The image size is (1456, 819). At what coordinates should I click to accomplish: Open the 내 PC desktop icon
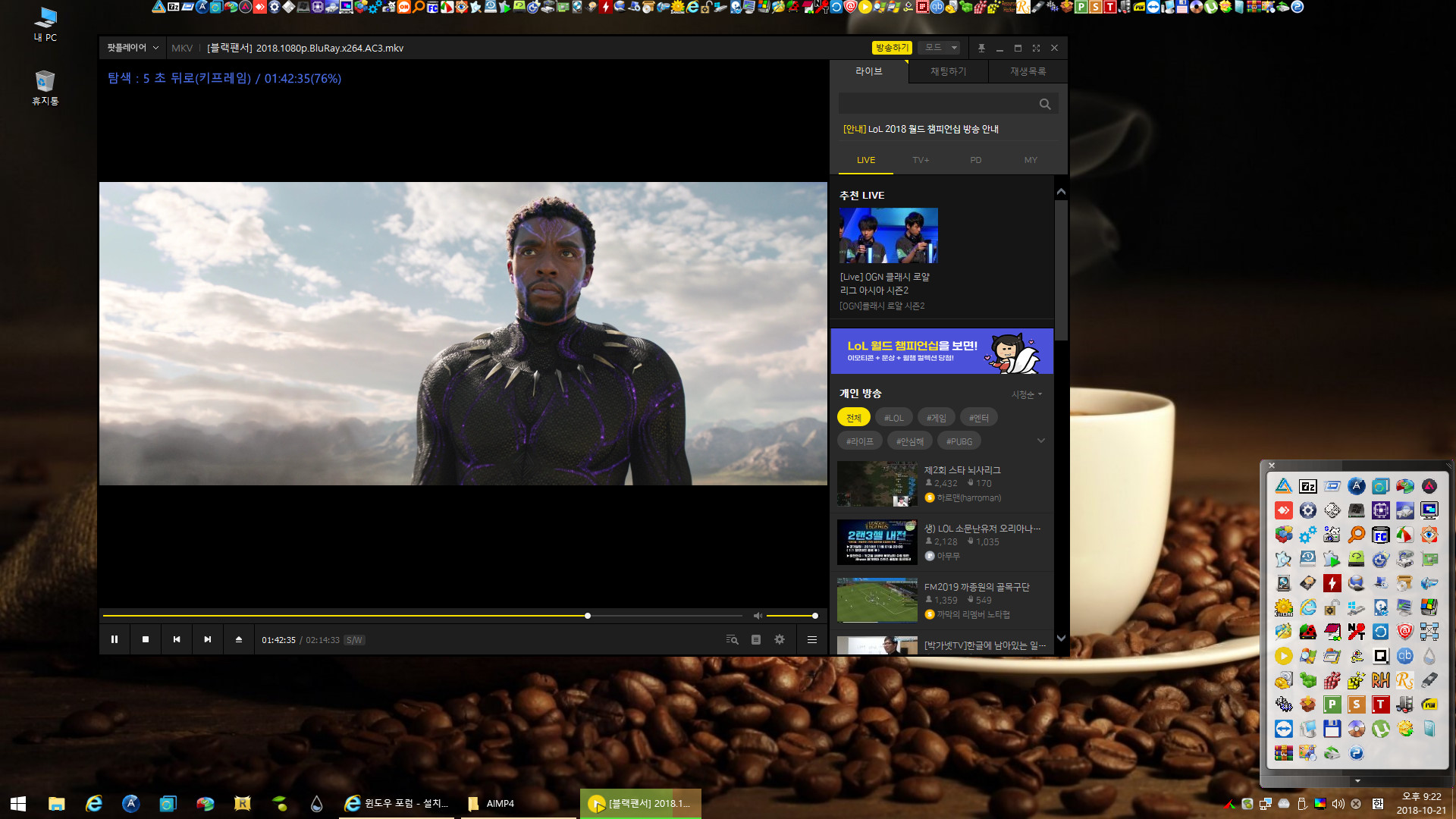pos(45,24)
